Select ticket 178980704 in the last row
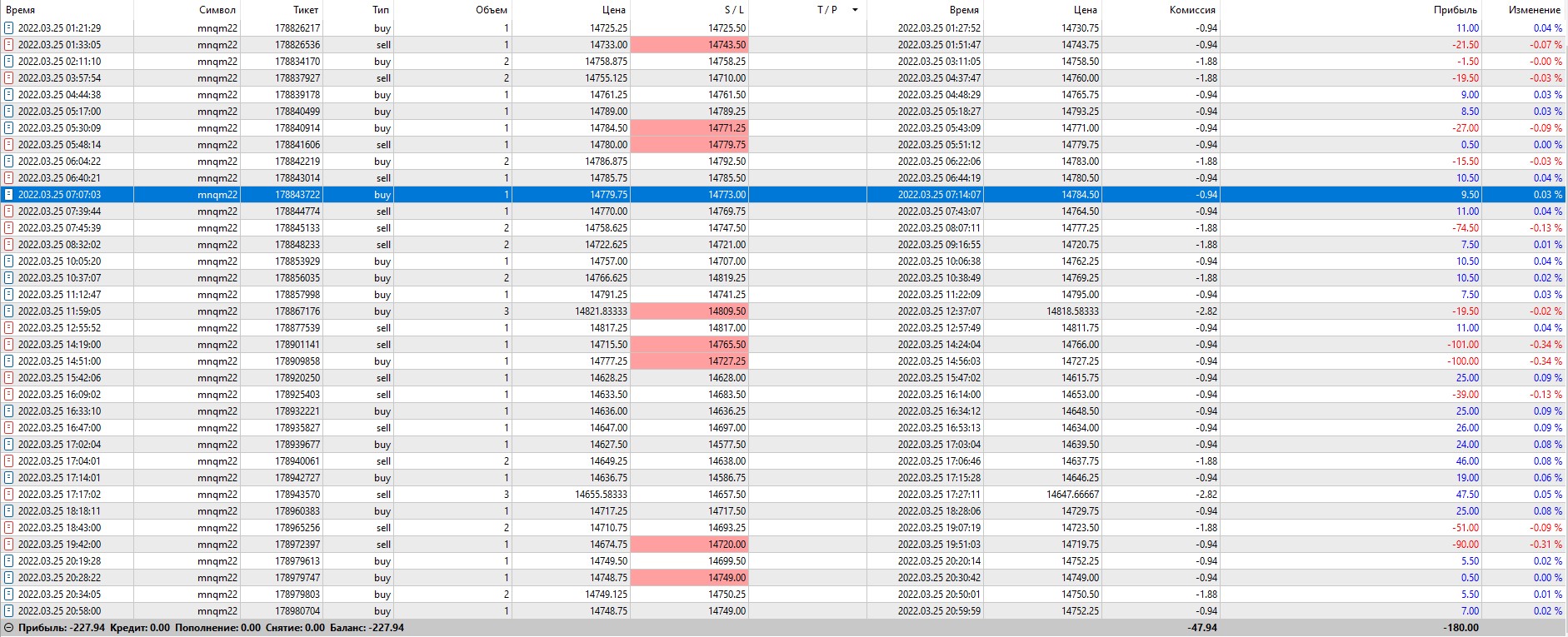This screenshot has height=637, width=1568. click(x=297, y=611)
